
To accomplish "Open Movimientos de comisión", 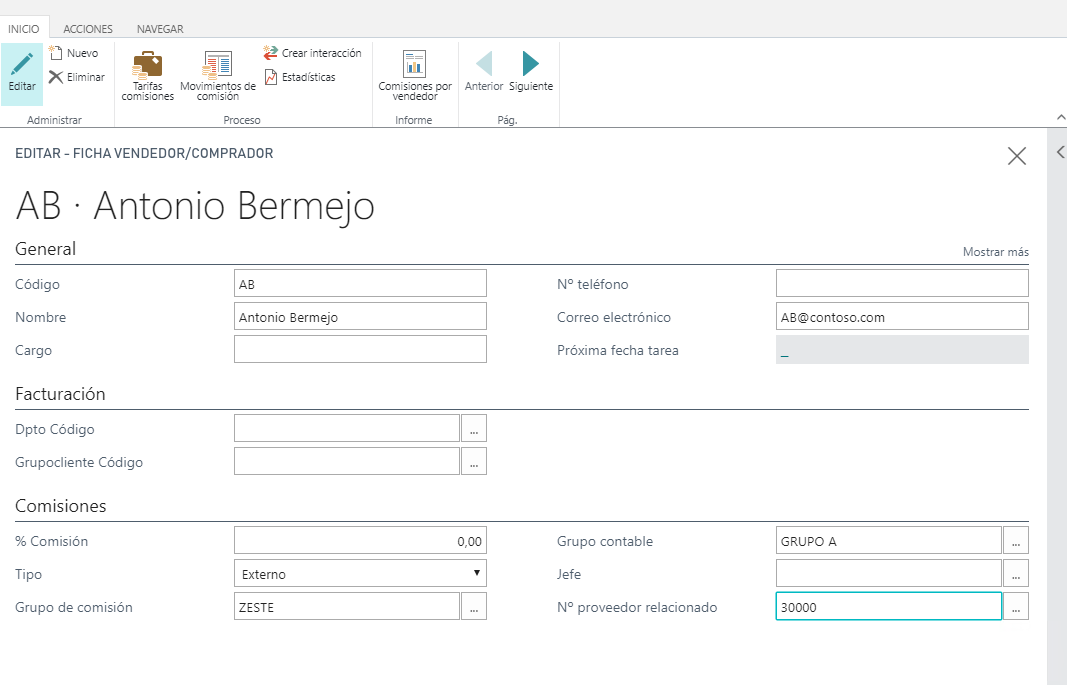I will click(218, 76).
